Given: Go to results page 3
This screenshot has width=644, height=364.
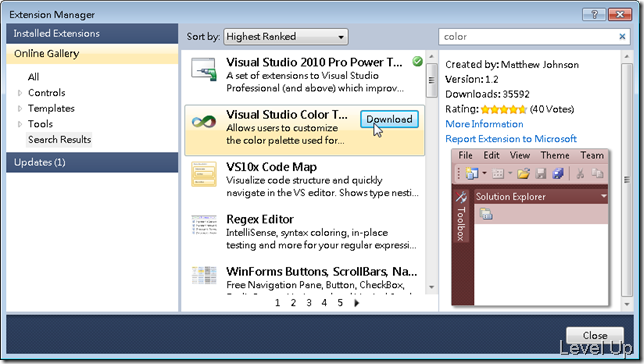Looking at the screenshot, I should 309,303.
